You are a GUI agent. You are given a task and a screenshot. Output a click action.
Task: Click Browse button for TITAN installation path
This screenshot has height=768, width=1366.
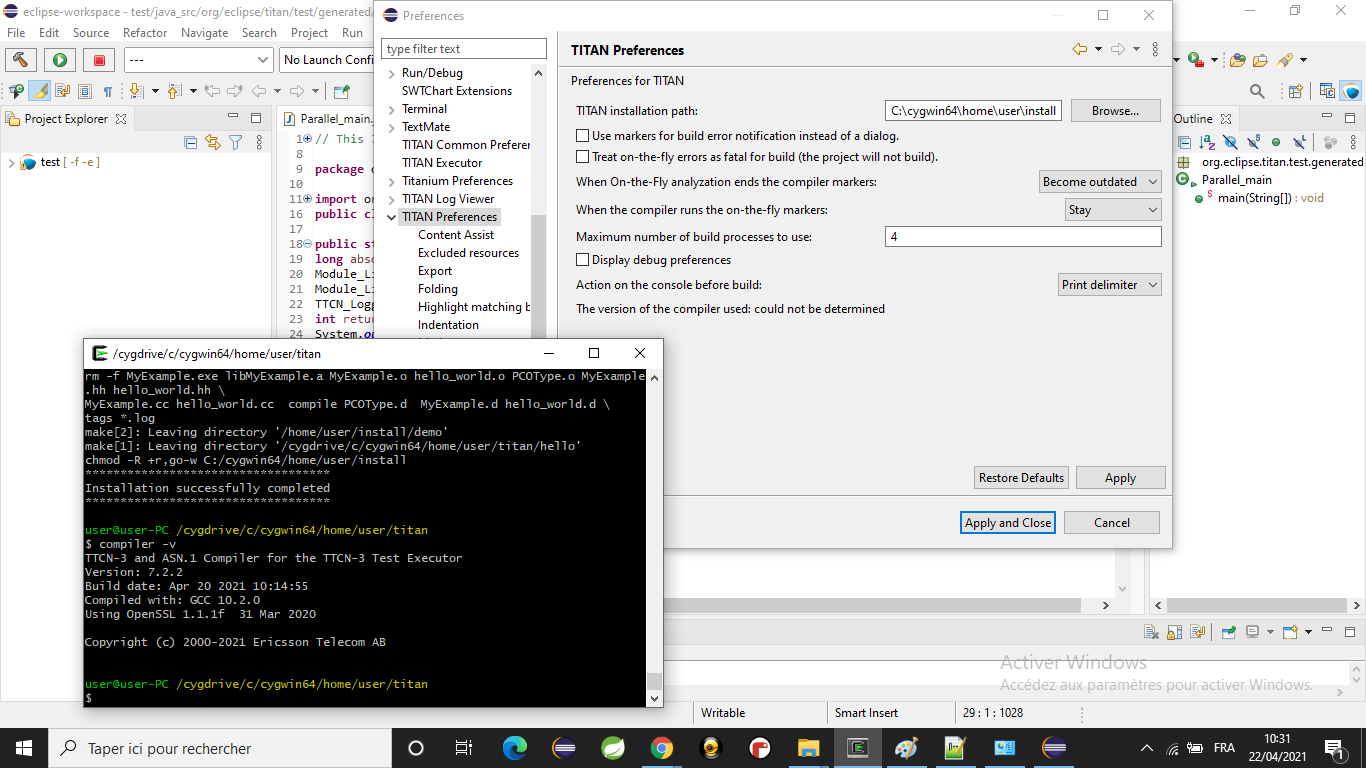pyautogui.click(x=1115, y=111)
